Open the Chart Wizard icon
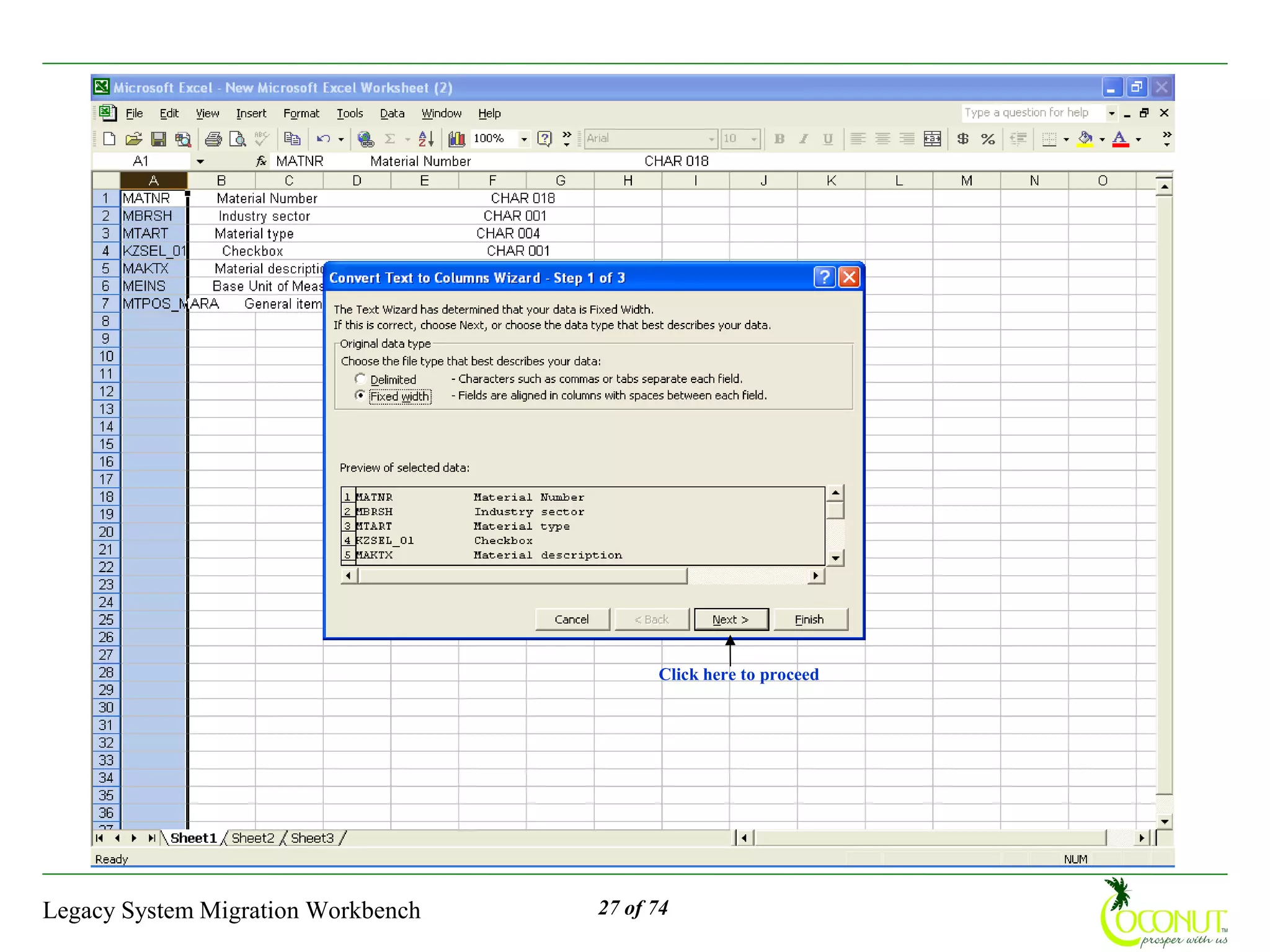The width and height of the screenshot is (1270, 952). [457, 139]
